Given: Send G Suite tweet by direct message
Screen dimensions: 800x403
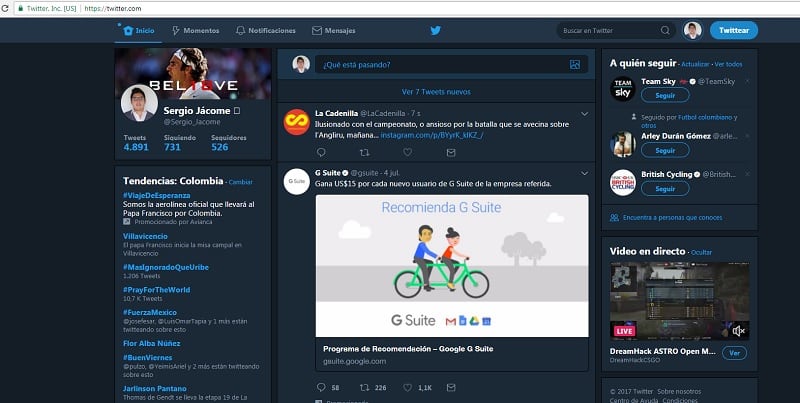Looking at the screenshot, I should tap(451, 388).
